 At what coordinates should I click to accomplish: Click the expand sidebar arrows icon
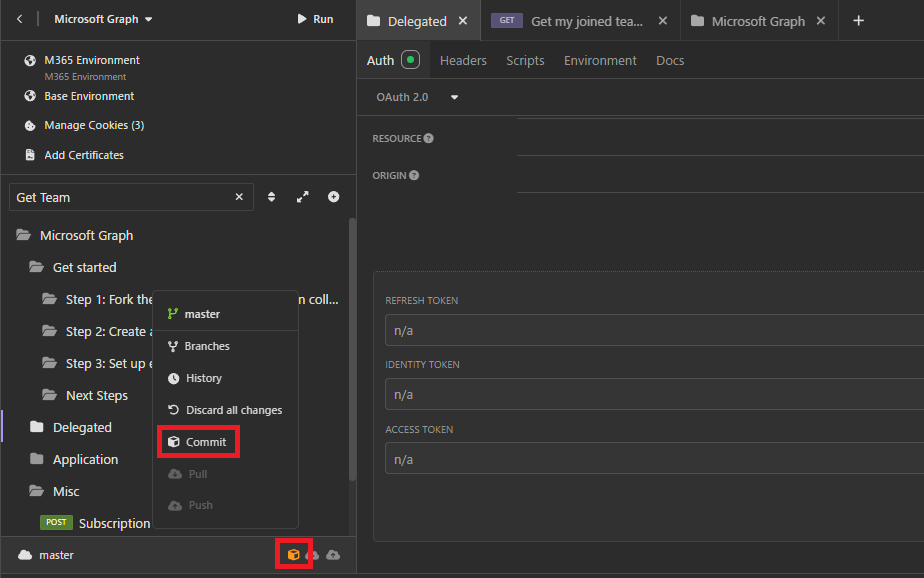tap(302, 197)
